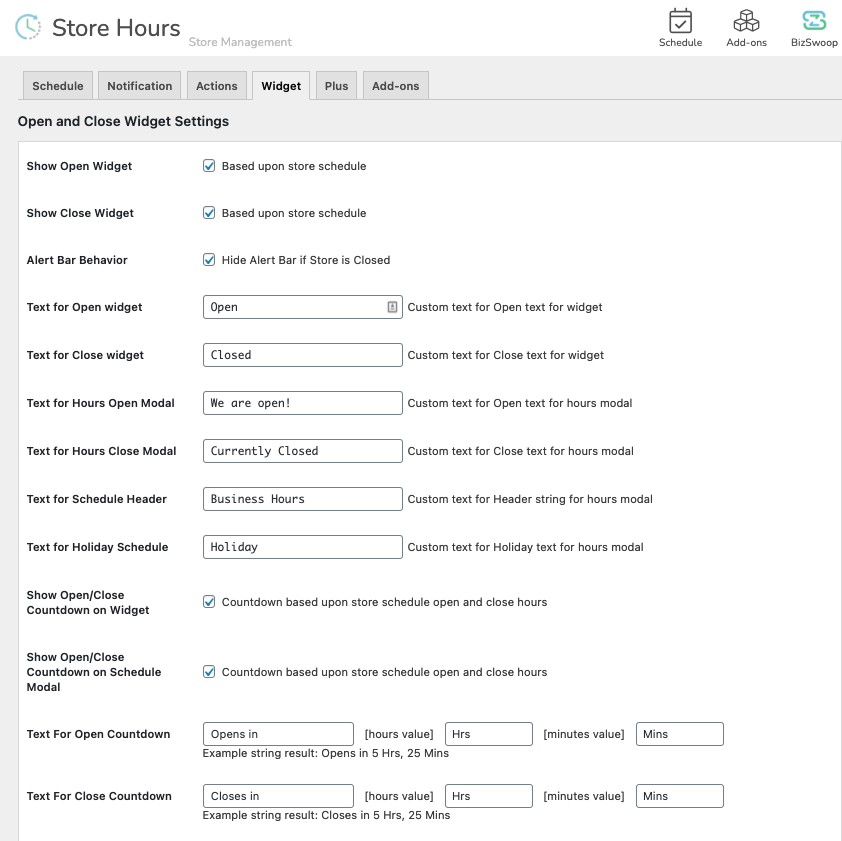This screenshot has height=841, width=842.
Task: Switch to the Notification tab
Action: [x=140, y=86]
